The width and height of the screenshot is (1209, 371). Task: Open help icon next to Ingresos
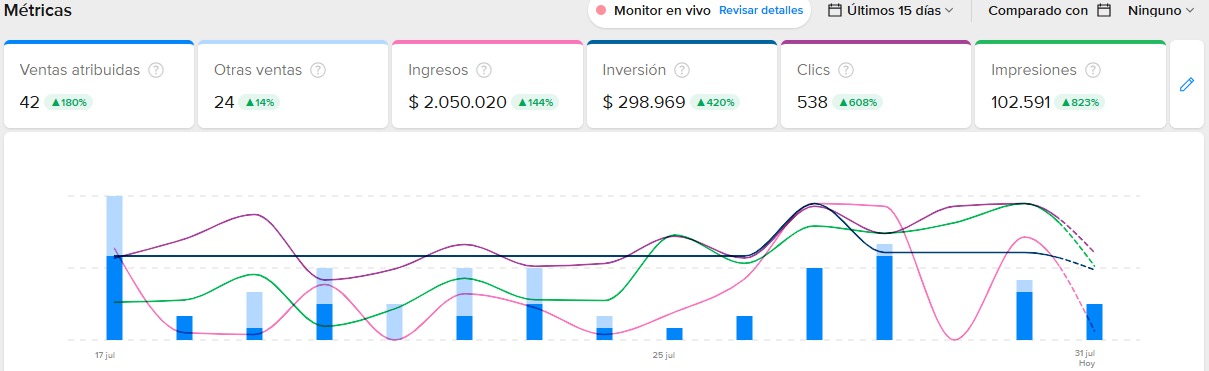coord(484,70)
